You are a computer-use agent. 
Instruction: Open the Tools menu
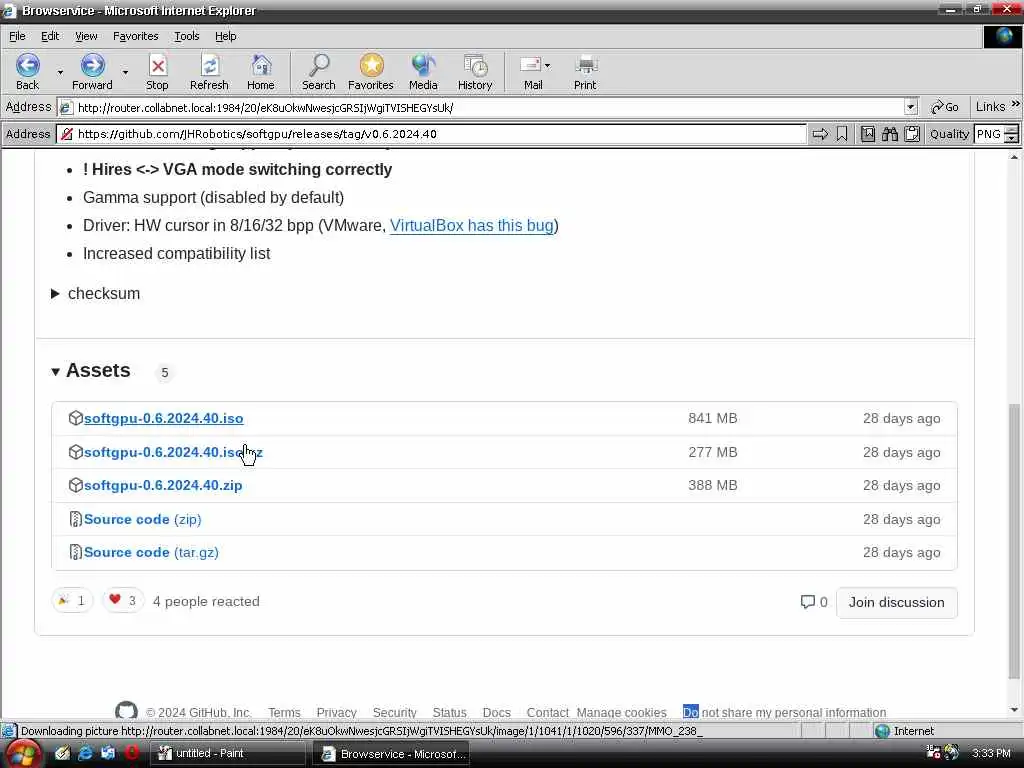(186, 36)
